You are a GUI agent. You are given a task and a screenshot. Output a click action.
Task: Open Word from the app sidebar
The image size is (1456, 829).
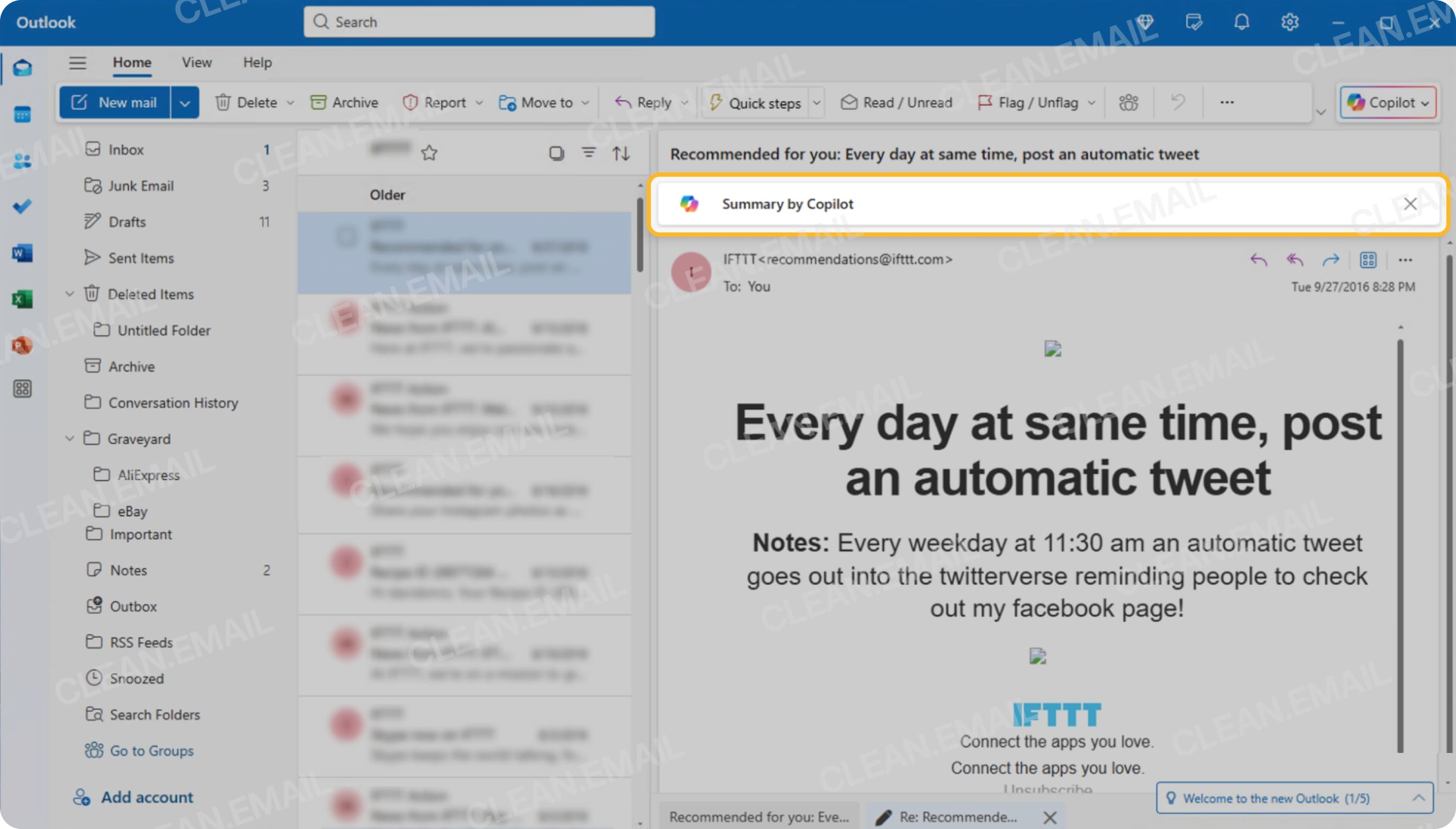[21, 253]
